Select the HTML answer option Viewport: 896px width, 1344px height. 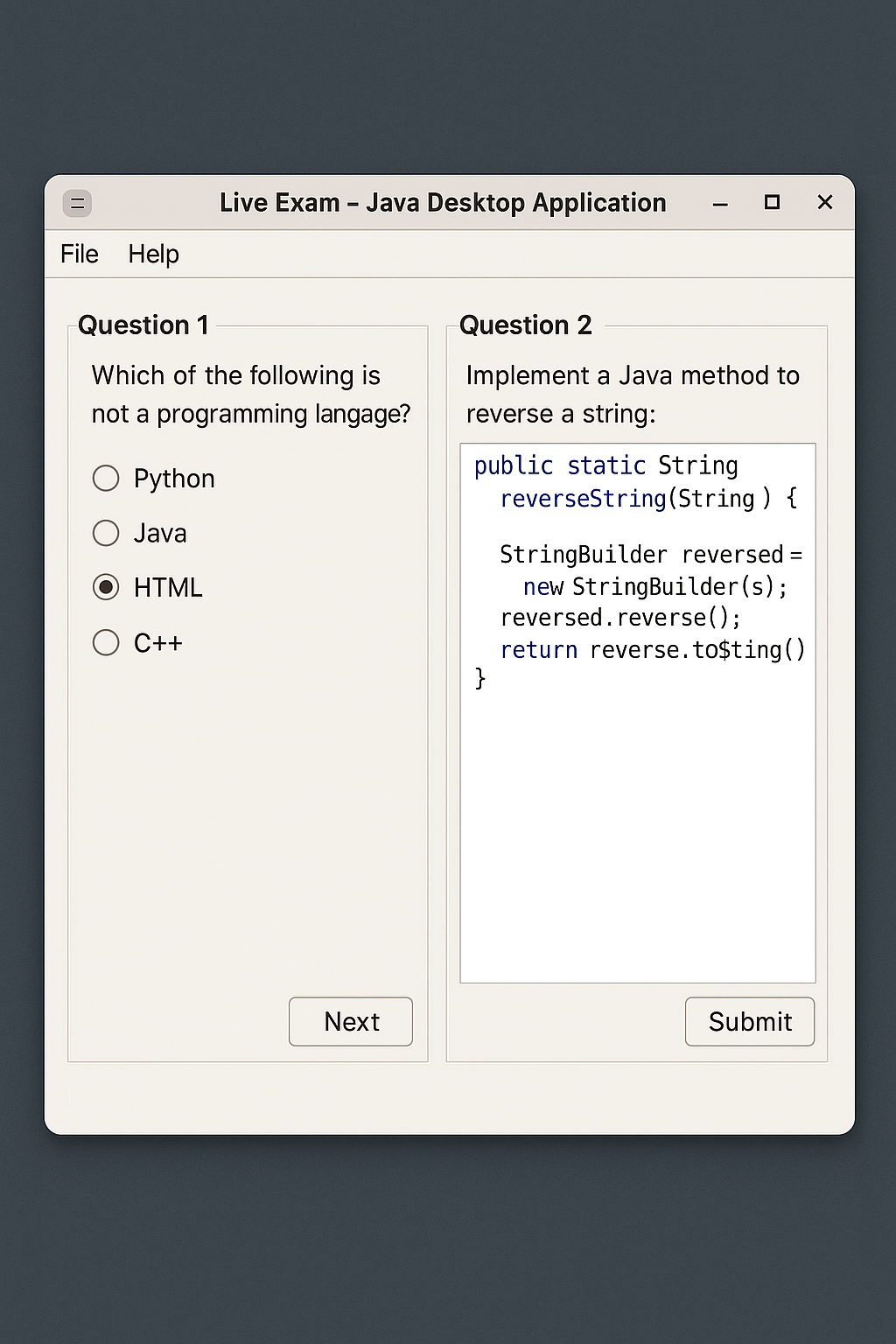coord(106,587)
